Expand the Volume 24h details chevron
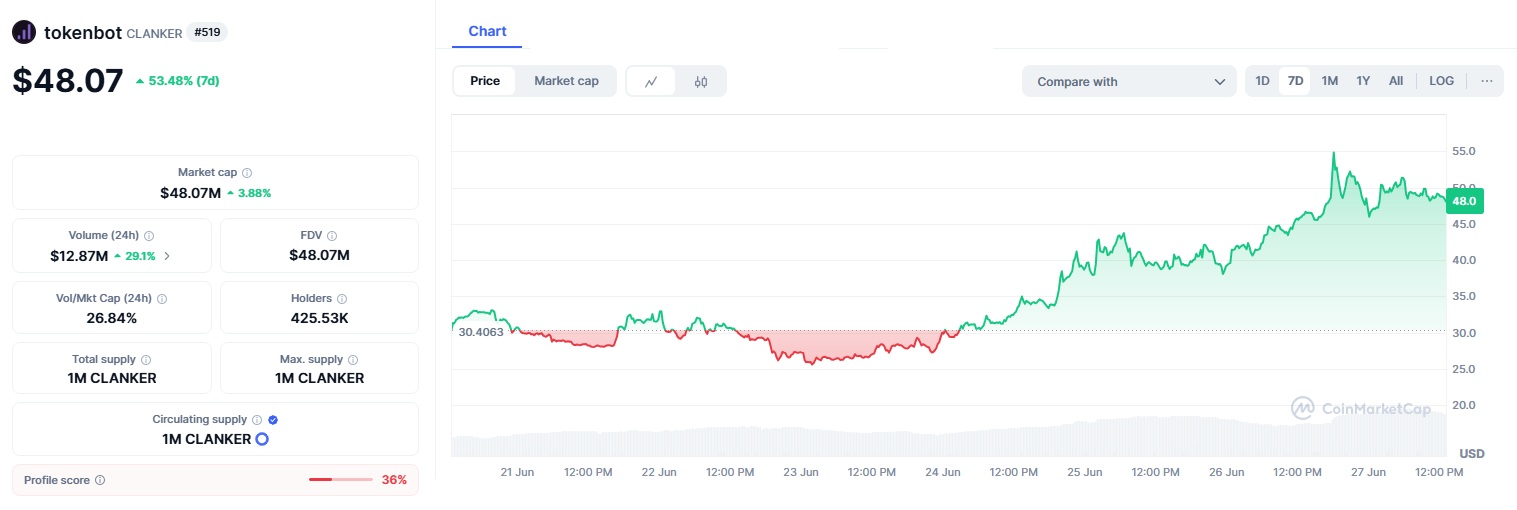 pyautogui.click(x=167, y=256)
